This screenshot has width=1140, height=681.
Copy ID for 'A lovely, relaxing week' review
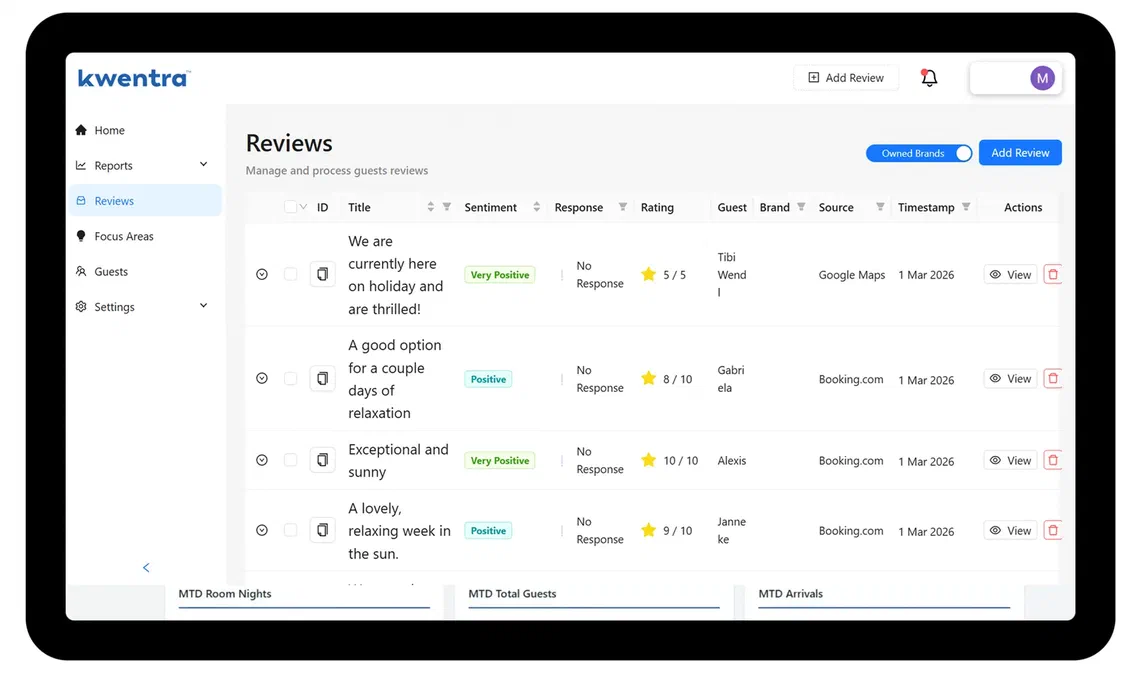pyautogui.click(x=322, y=530)
